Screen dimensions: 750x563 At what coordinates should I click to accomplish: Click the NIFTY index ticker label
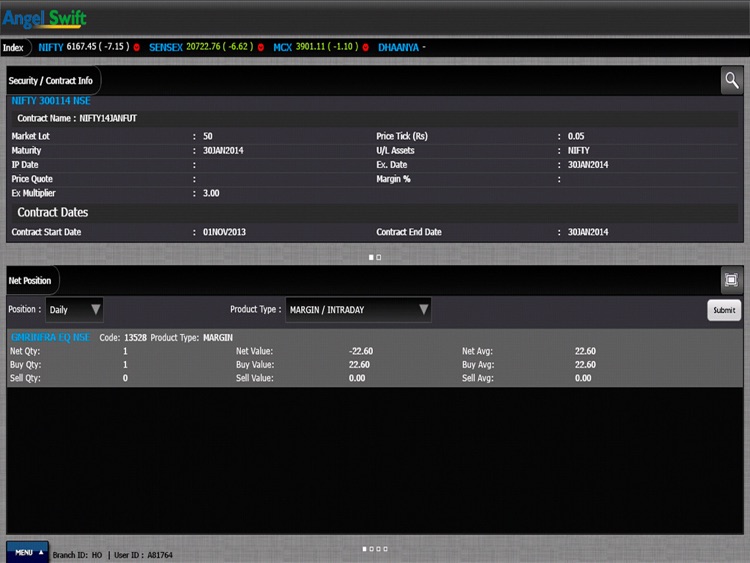tap(51, 47)
